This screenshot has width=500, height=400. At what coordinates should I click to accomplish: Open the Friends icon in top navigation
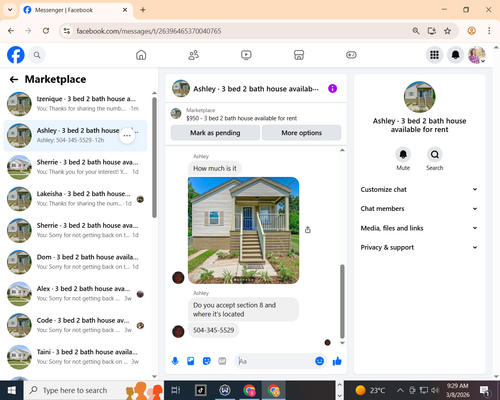(194, 55)
